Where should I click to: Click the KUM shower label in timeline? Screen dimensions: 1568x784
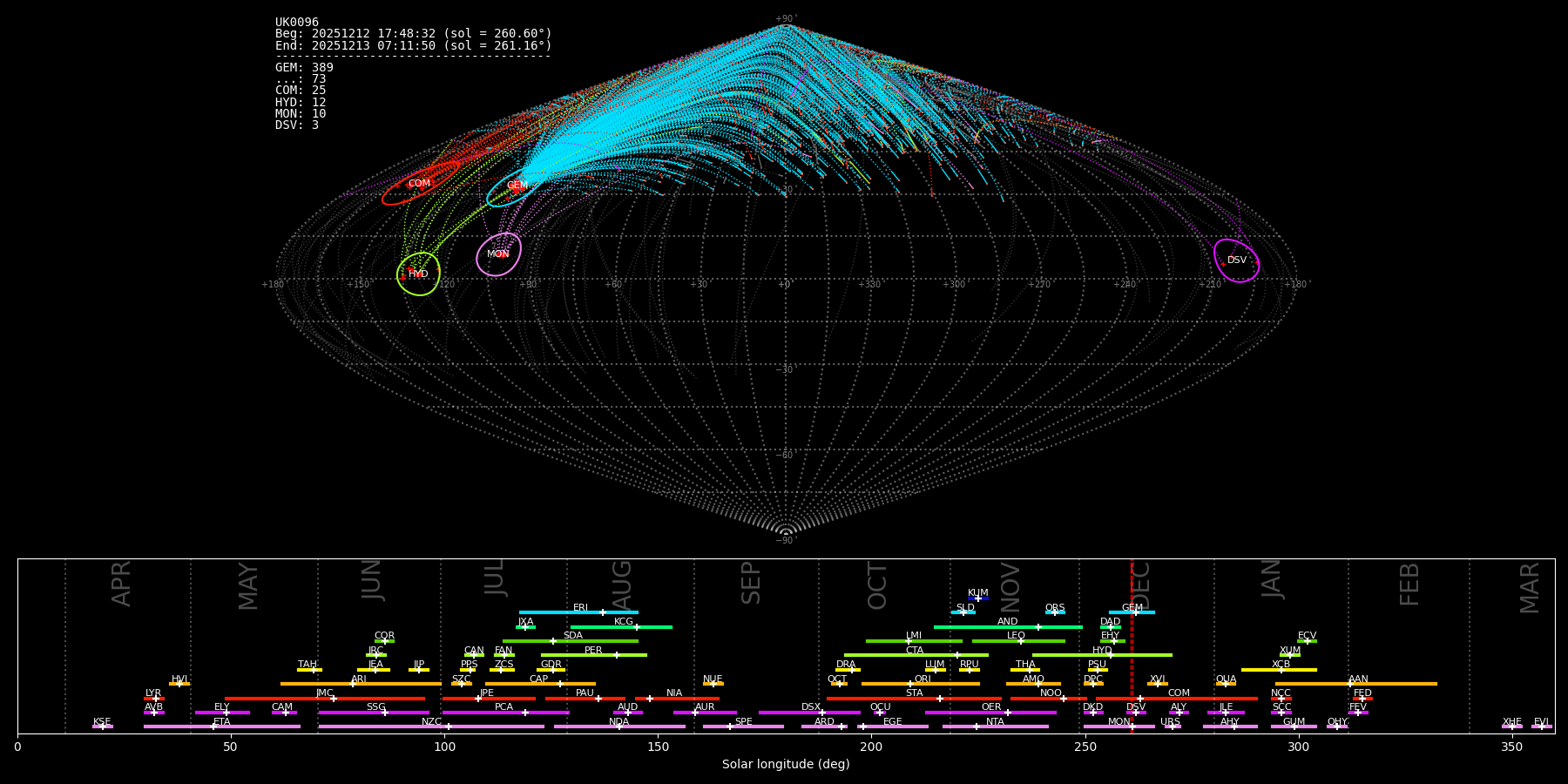coord(978,593)
